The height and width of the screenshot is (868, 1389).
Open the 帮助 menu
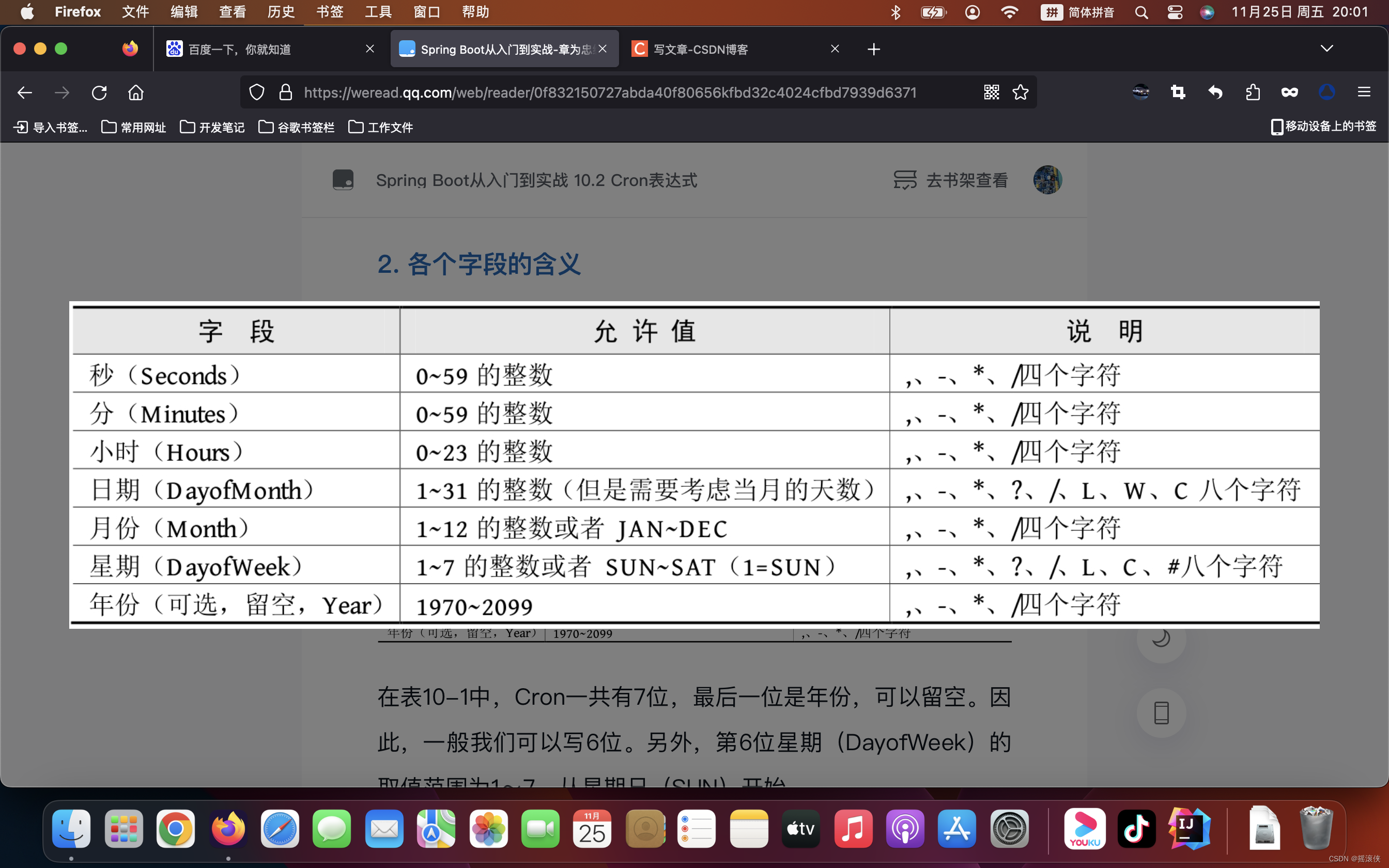pyautogui.click(x=475, y=12)
